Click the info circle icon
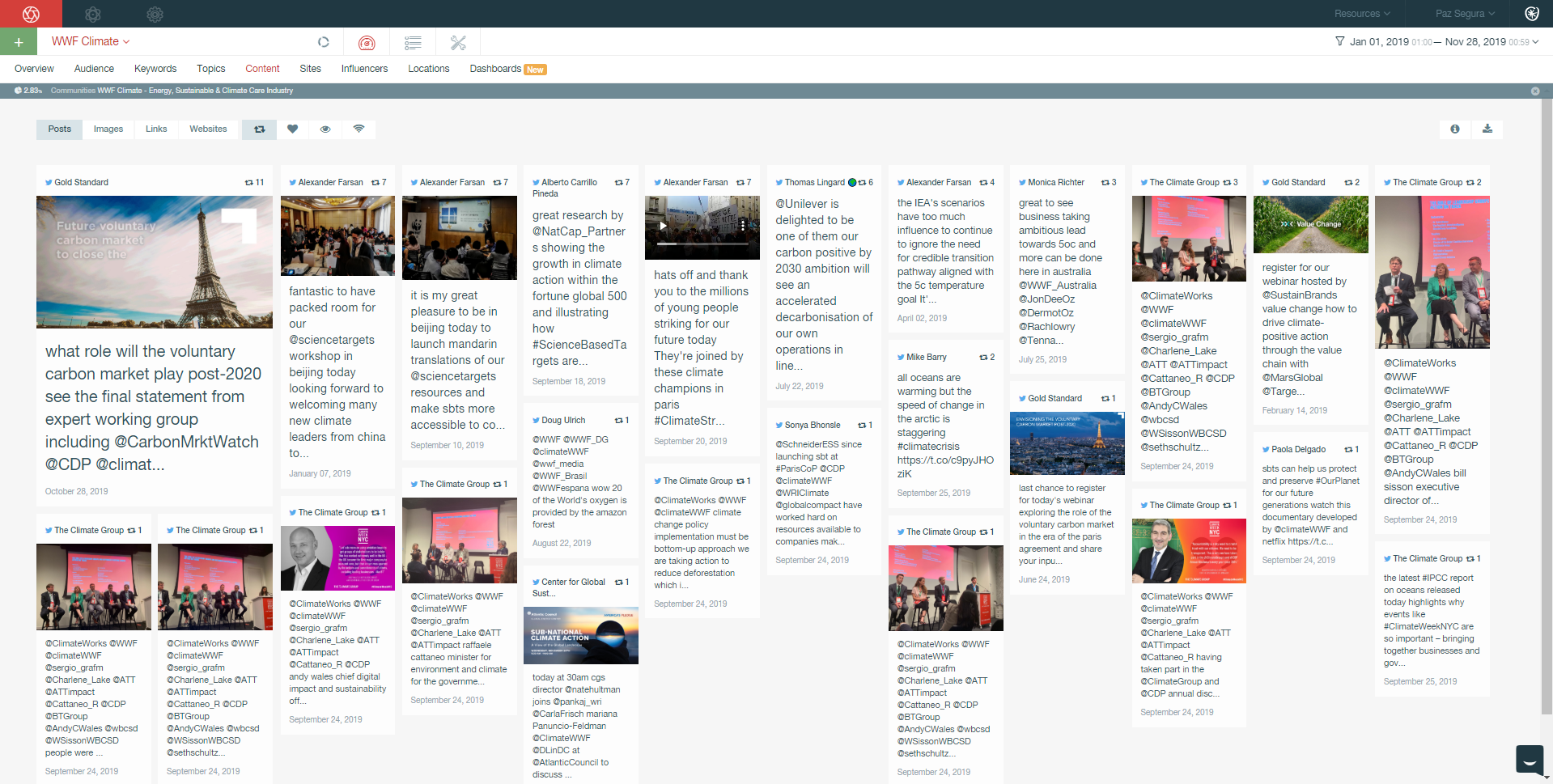 (1455, 129)
